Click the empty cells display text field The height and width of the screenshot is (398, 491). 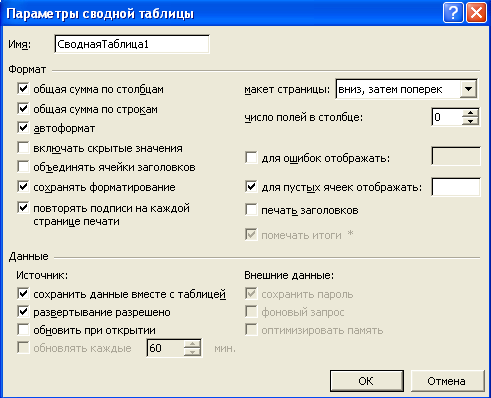[456, 187]
